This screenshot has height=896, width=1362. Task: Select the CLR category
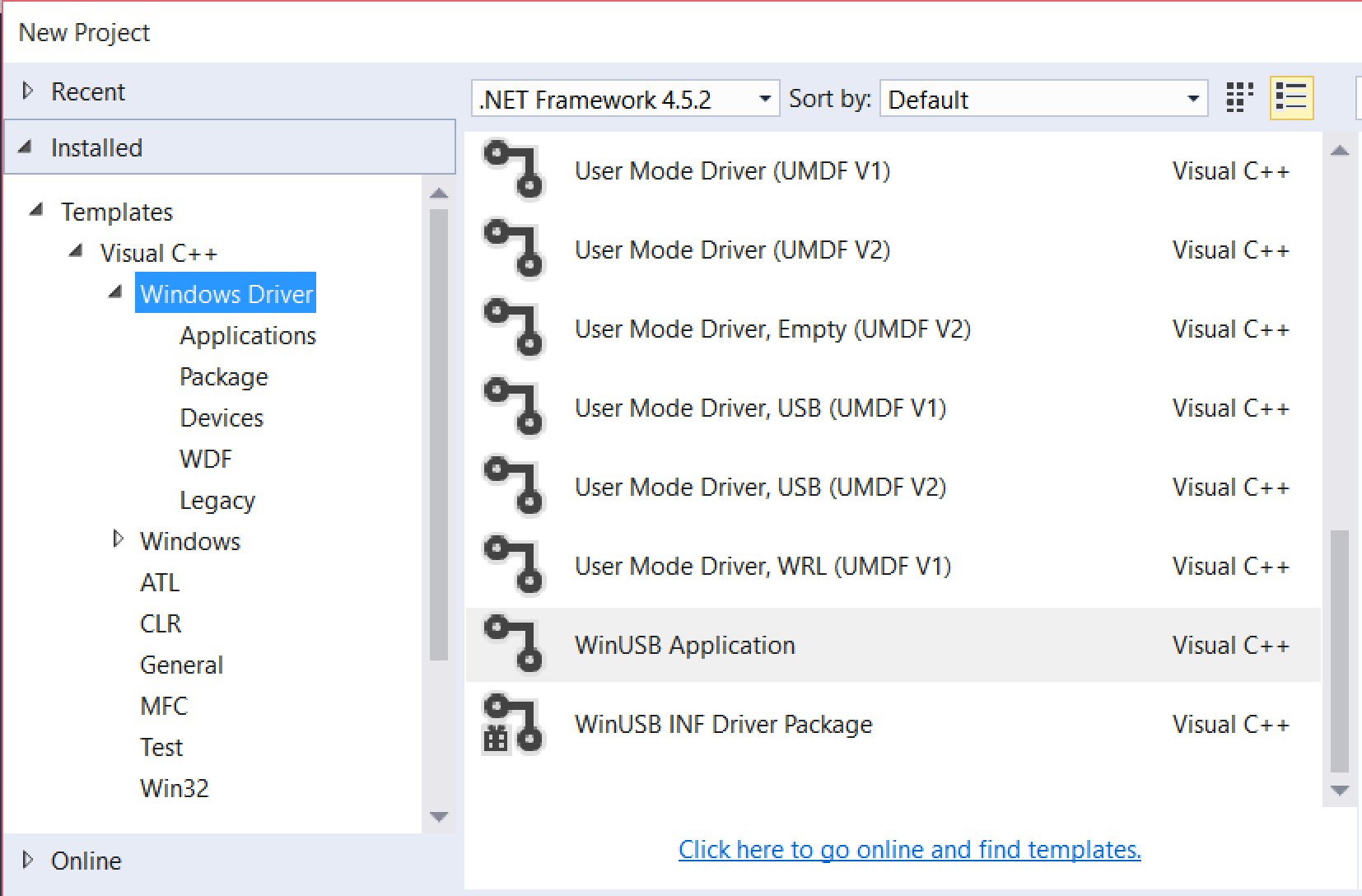[x=161, y=623]
